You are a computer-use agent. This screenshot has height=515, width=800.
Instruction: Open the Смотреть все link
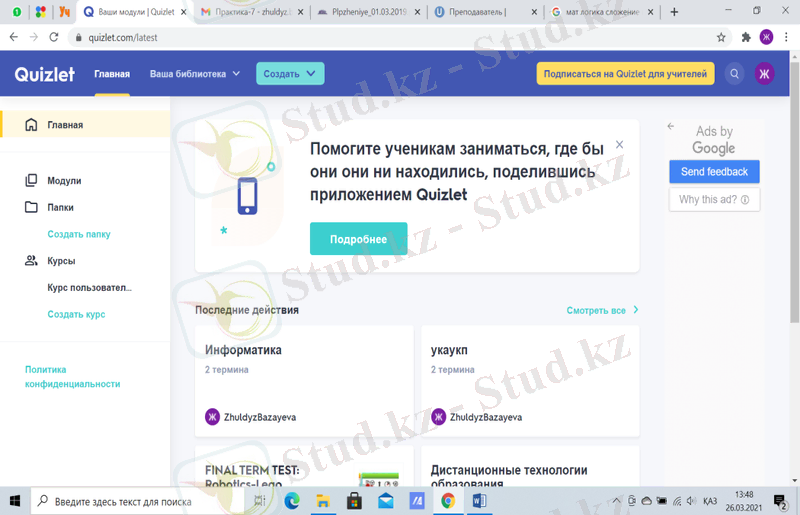coord(596,310)
